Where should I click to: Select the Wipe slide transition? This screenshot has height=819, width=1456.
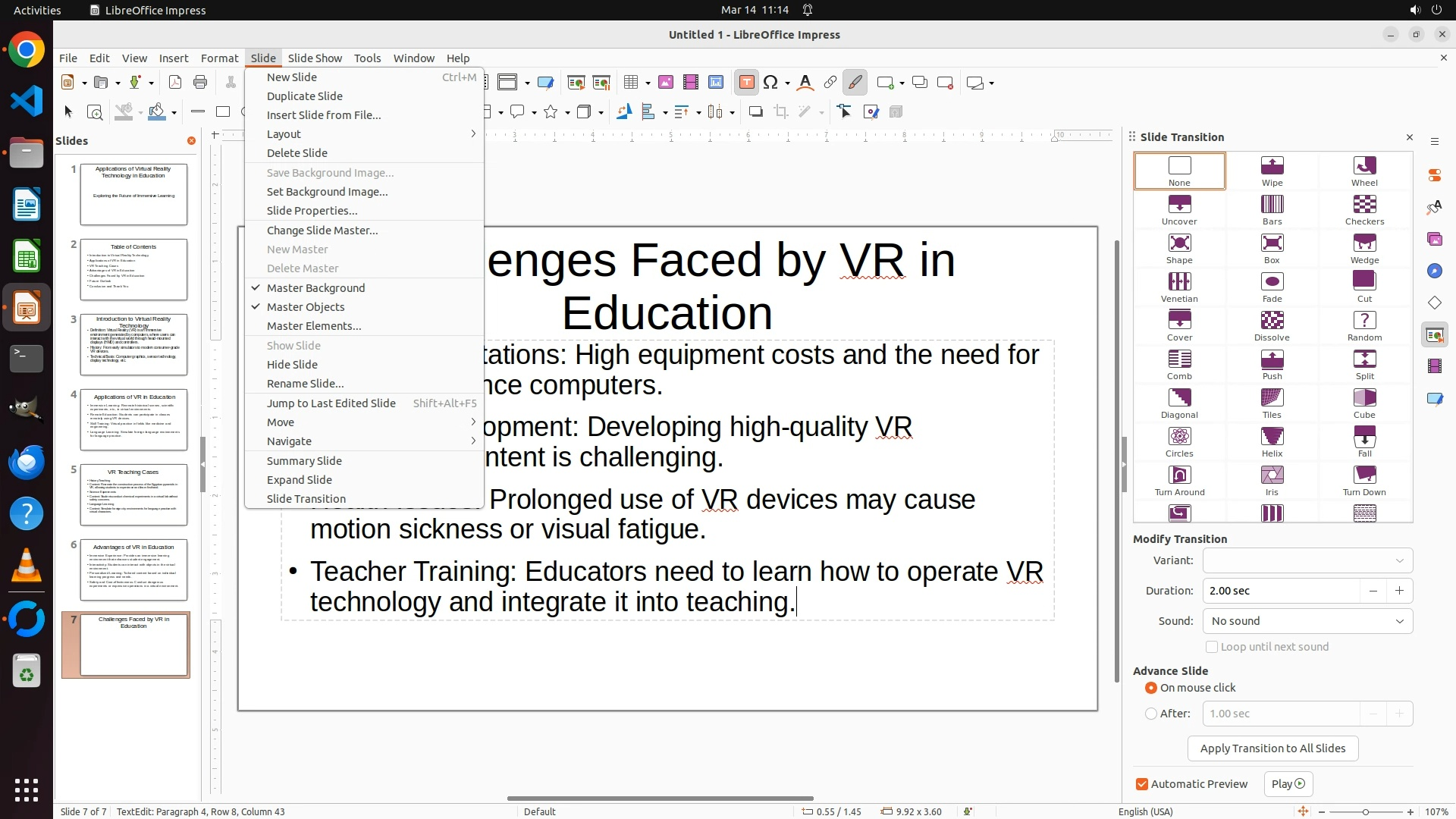point(1272,171)
